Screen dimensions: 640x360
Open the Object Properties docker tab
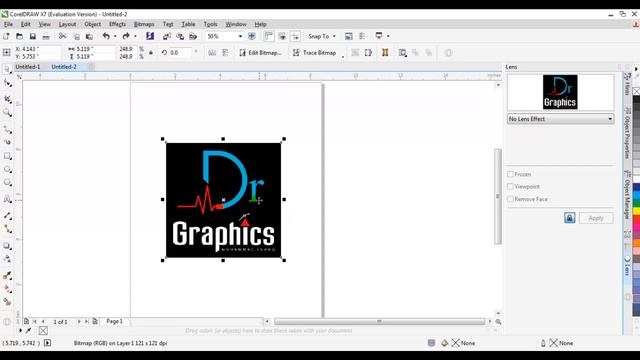tap(627, 133)
